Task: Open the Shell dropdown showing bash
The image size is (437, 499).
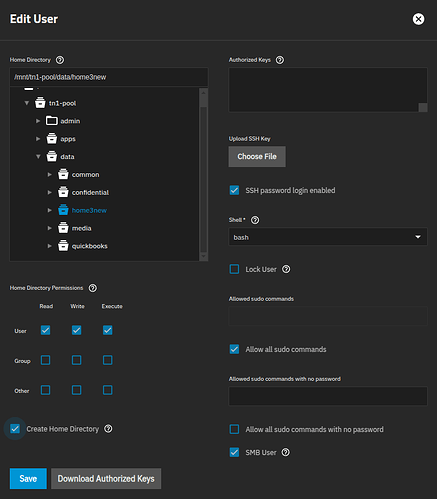Action: (x=328, y=237)
